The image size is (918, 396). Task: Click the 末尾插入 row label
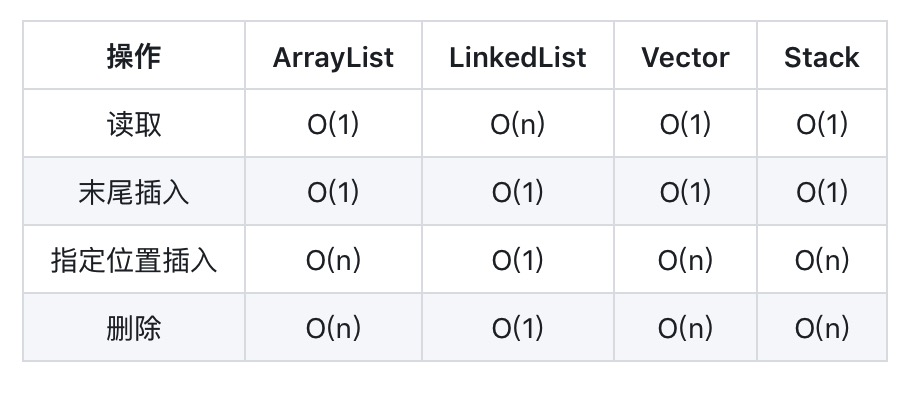coord(133,193)
